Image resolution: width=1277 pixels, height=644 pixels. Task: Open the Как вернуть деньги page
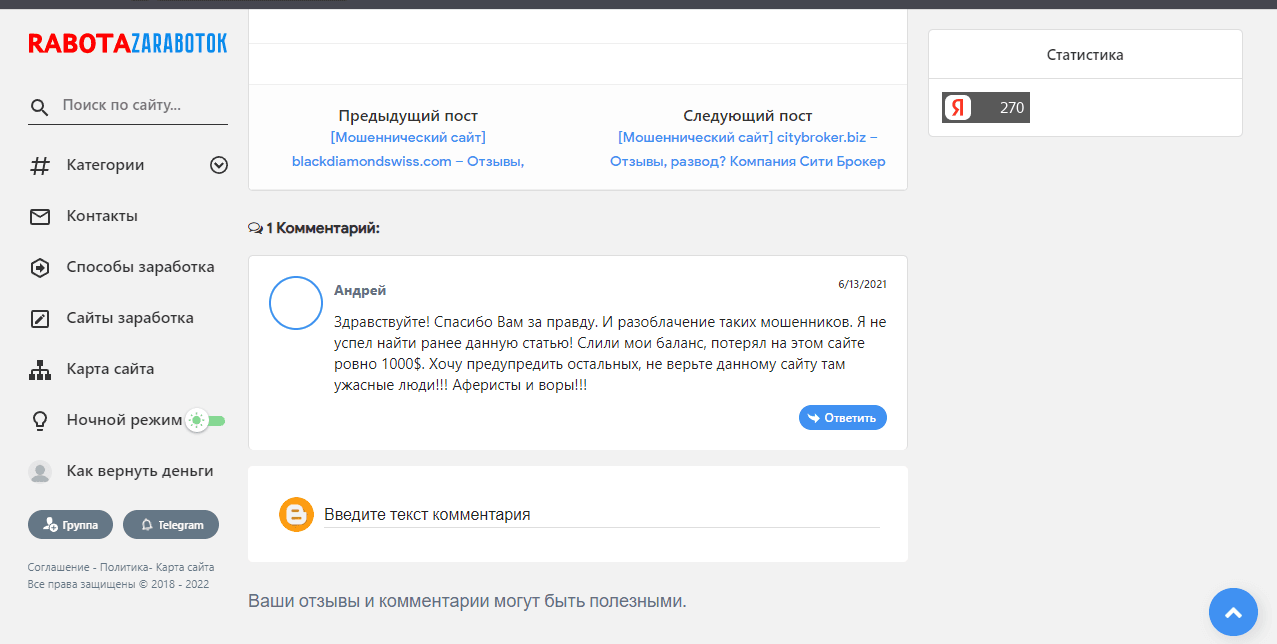139,471
